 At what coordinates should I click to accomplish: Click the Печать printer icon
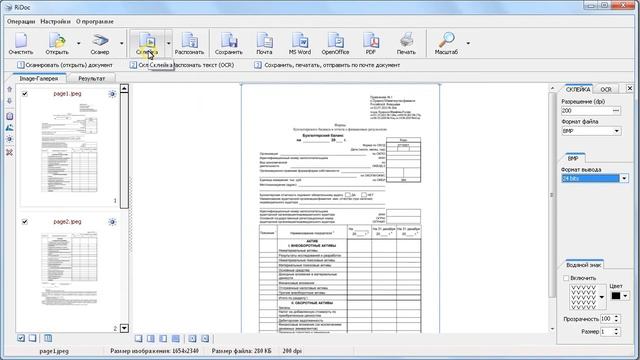(x=406, y=43)
